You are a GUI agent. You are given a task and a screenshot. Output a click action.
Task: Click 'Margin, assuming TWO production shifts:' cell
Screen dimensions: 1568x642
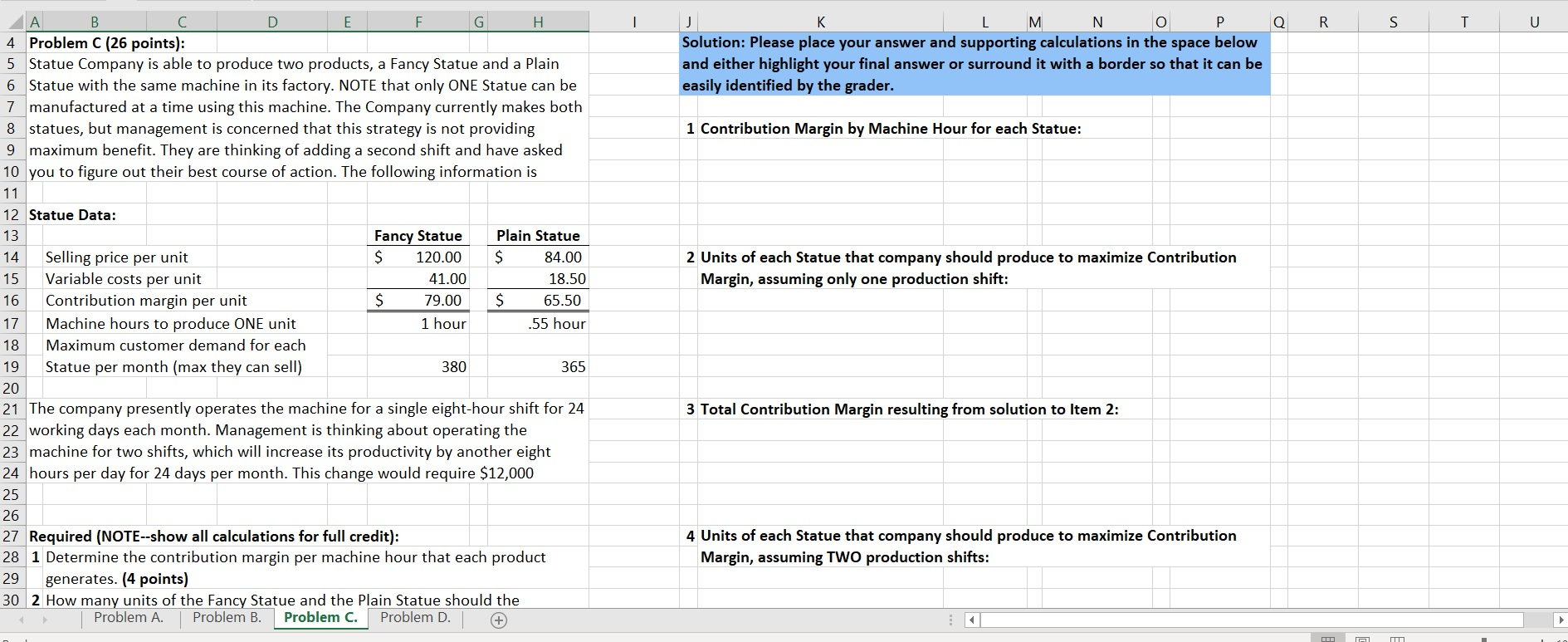[x=844, y=557]
